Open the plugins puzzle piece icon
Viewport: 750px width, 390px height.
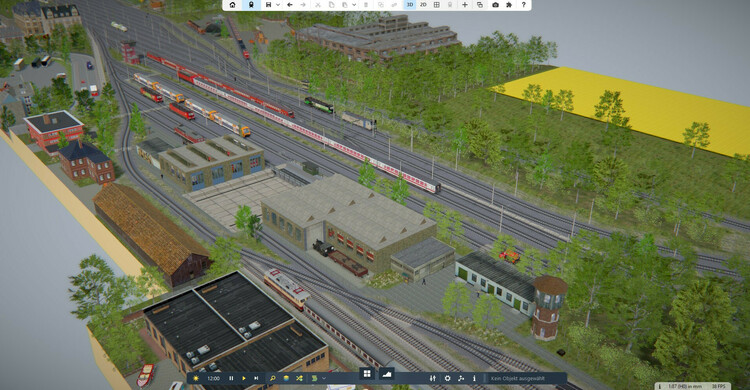tap(509, 5)
